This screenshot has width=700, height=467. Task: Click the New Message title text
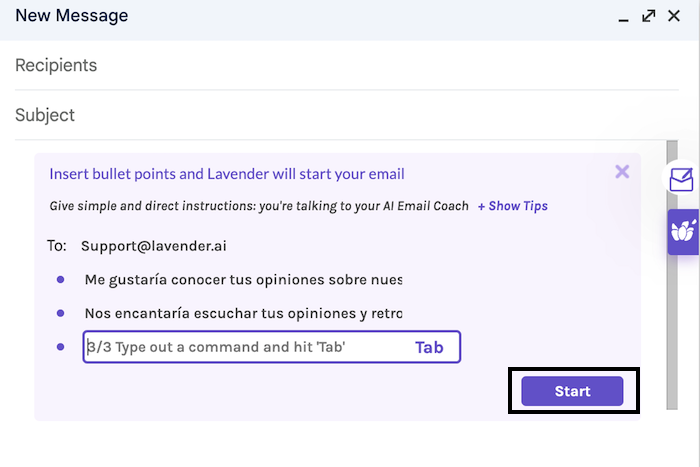click(71, 16)
